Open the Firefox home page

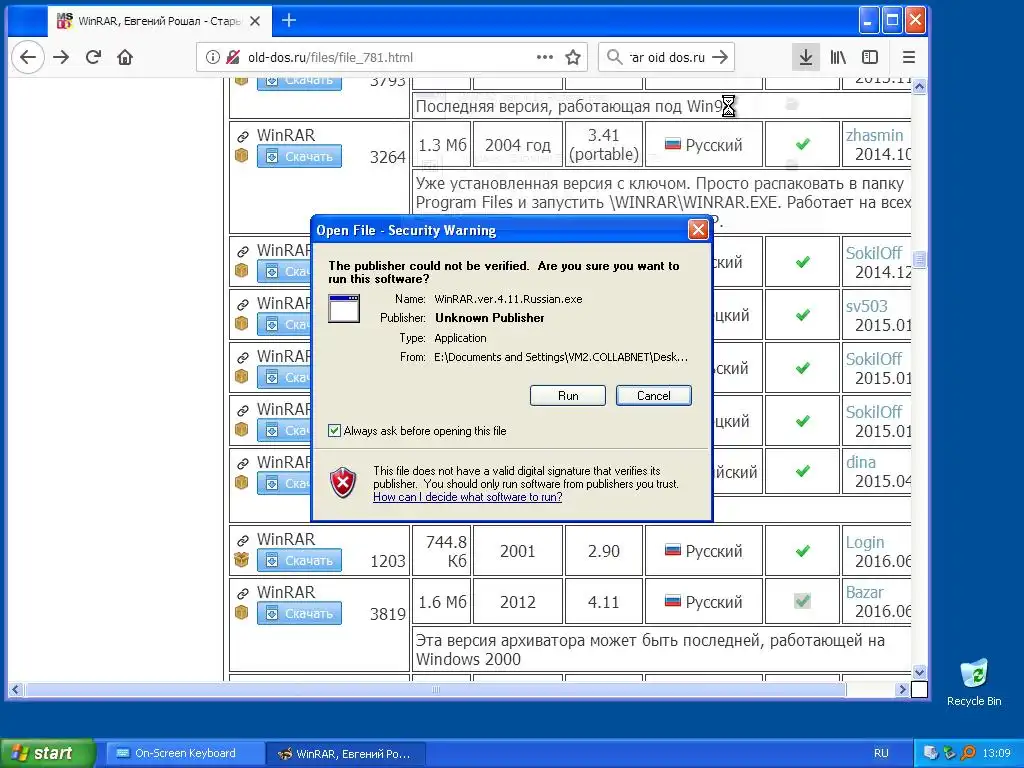click(125, 57)
